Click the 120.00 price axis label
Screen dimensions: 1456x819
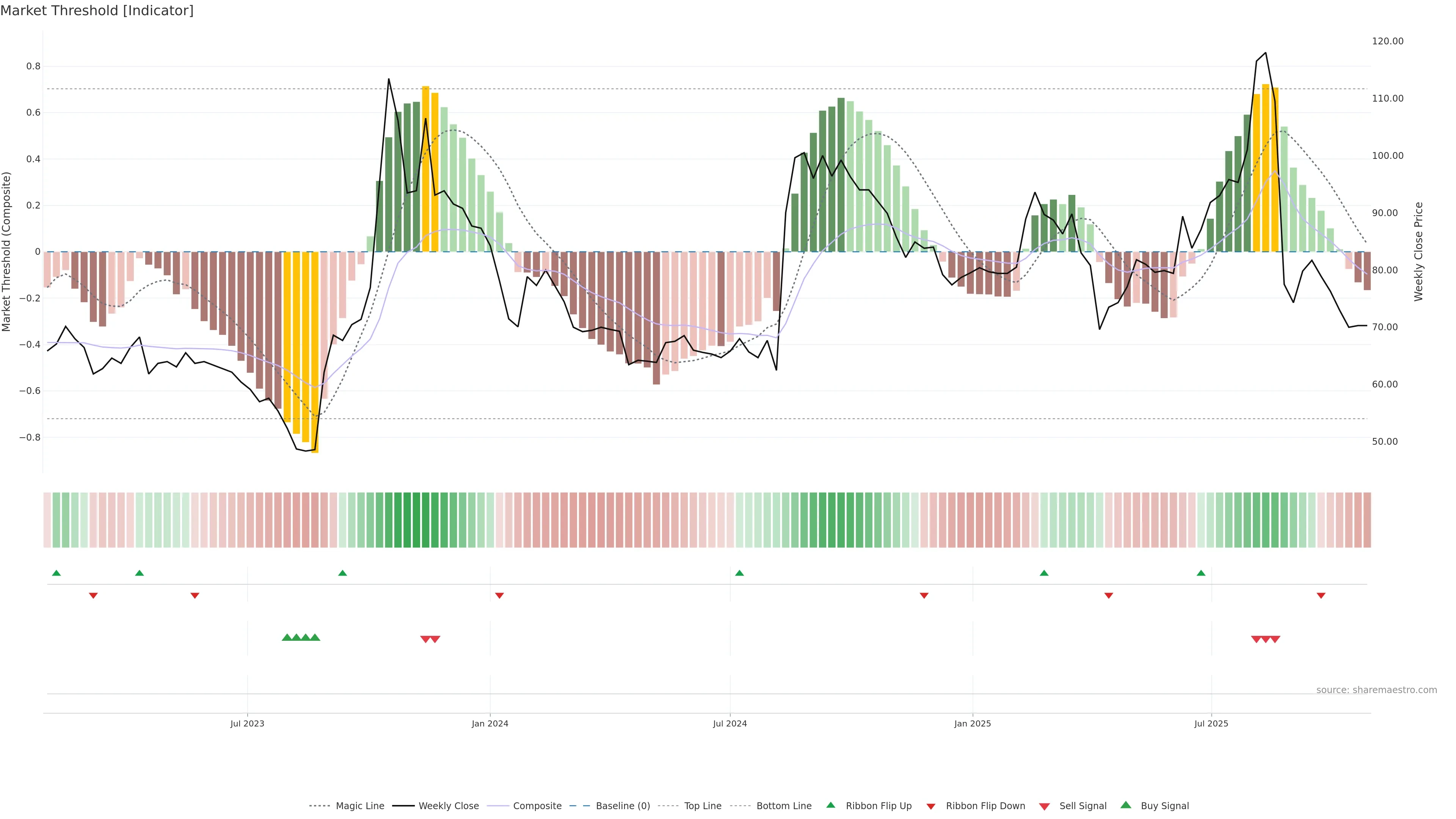click(1388, 41)
